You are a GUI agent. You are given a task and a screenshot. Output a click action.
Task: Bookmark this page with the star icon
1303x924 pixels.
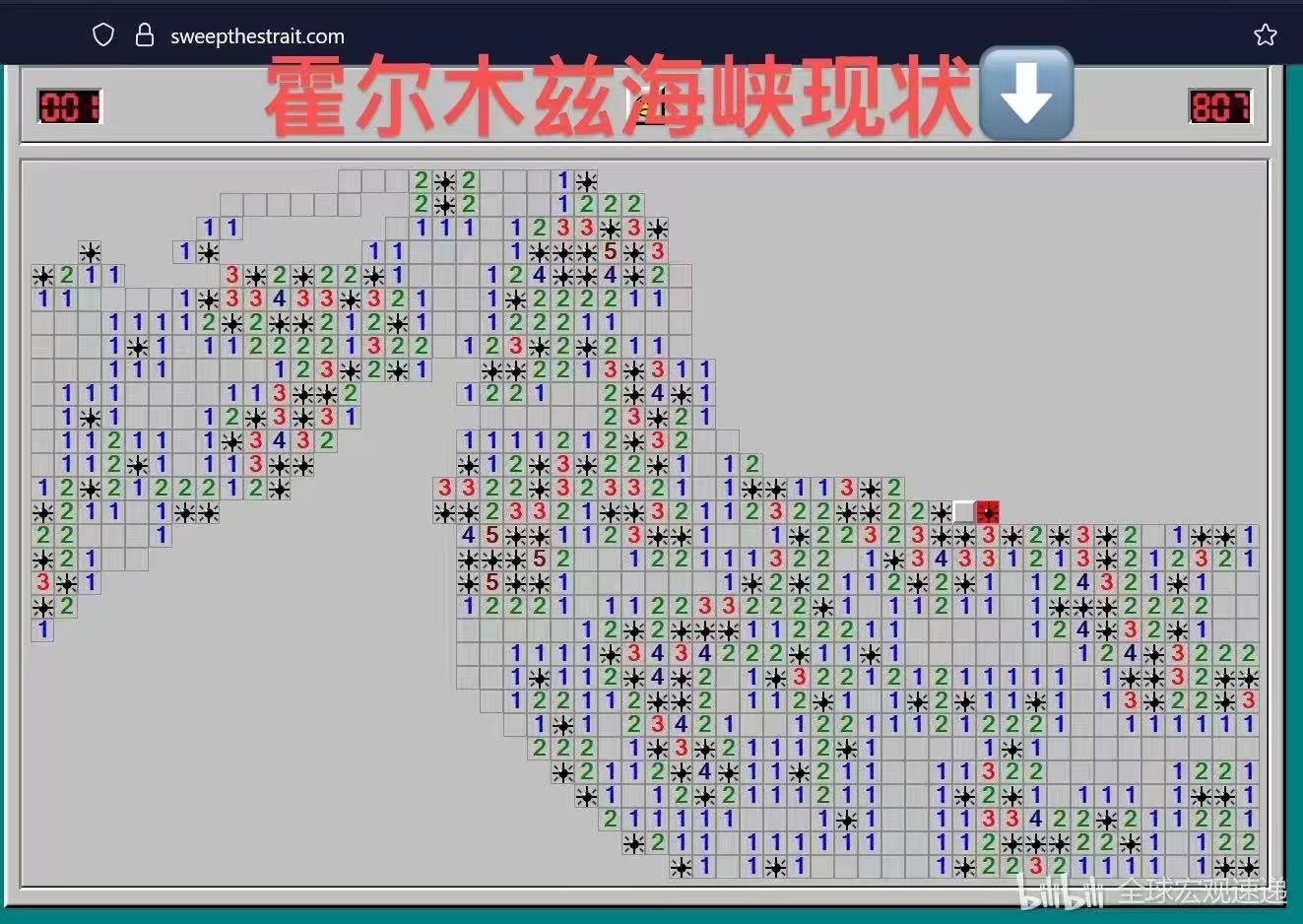[1266, 35]
